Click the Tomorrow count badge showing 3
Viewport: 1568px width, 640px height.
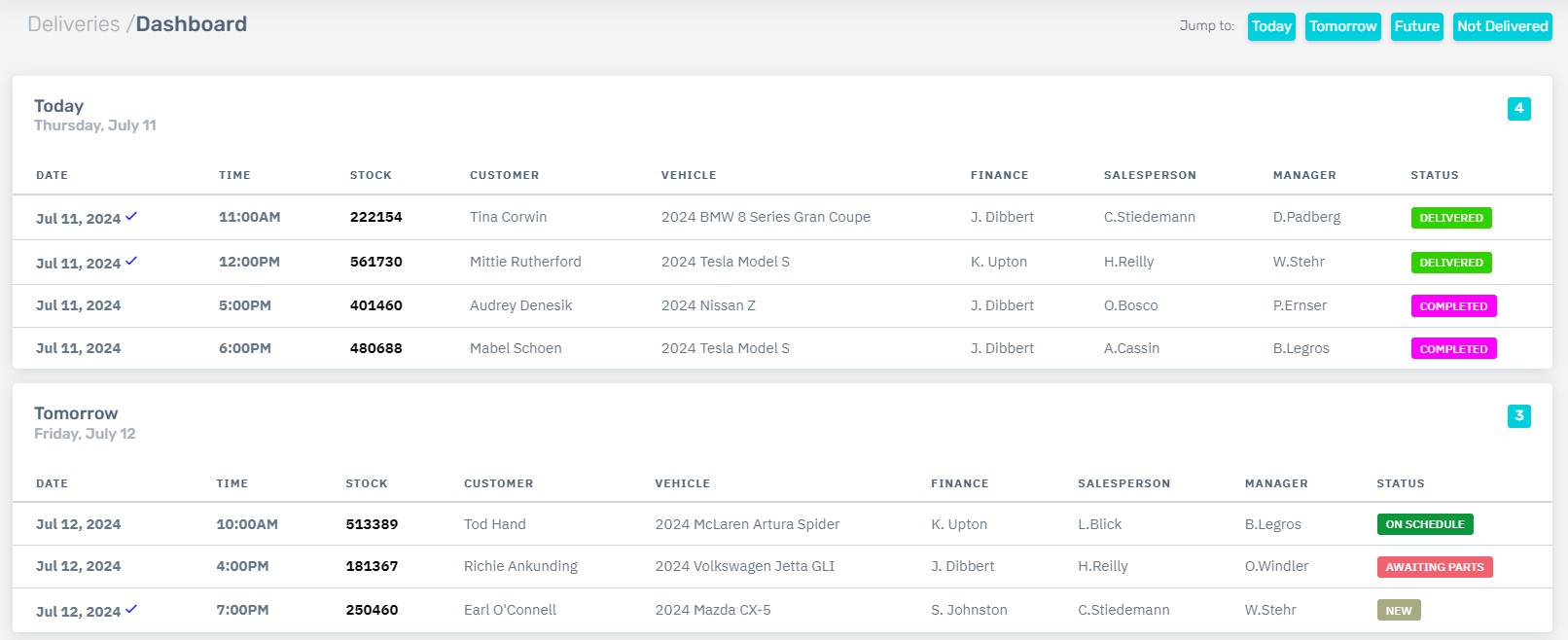(1518, 415)
